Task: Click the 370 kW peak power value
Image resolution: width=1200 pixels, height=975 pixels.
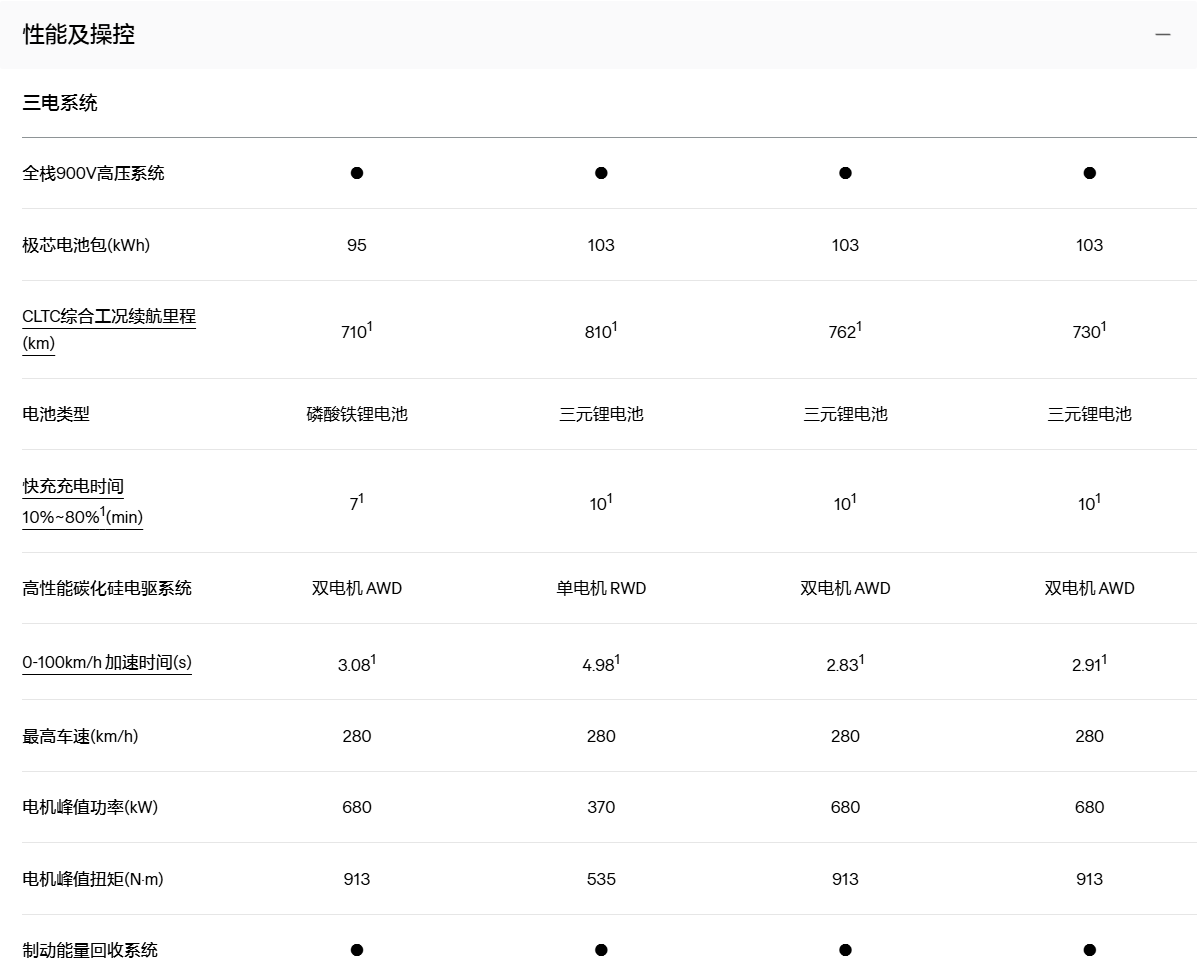Action: pos(601,807)
